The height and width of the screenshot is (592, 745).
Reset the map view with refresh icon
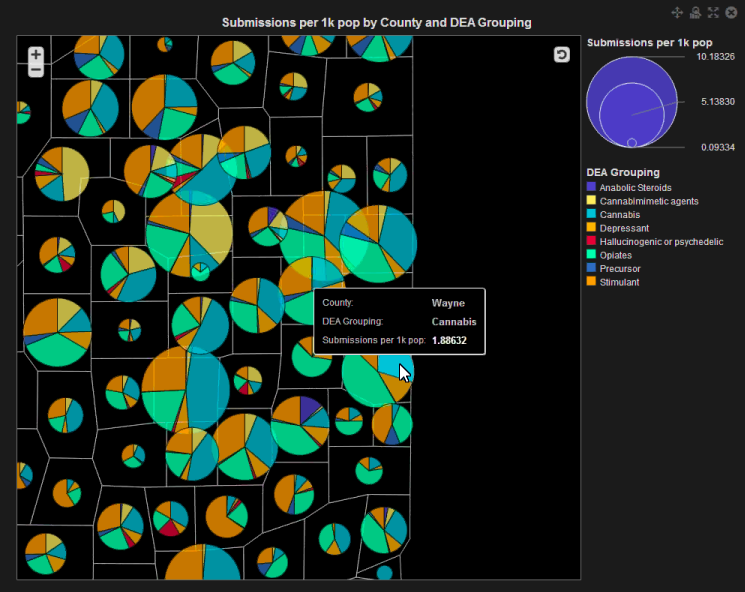[x=561, y=55]
